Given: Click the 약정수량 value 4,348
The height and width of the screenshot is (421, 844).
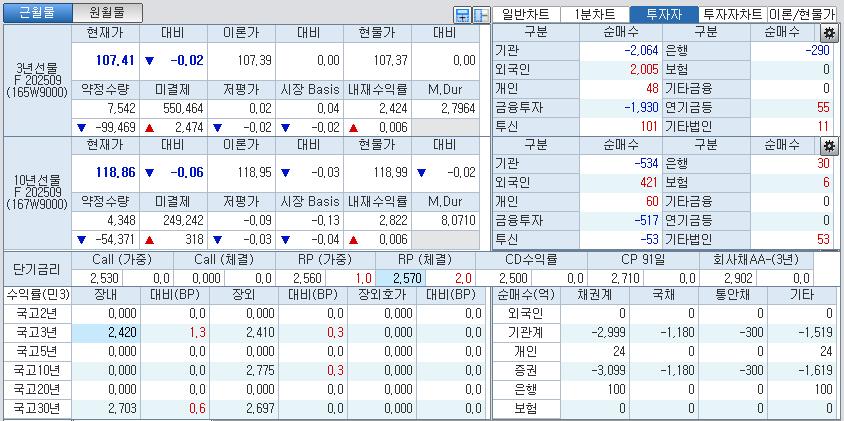Looking at the screenshot, I should 122,220.
